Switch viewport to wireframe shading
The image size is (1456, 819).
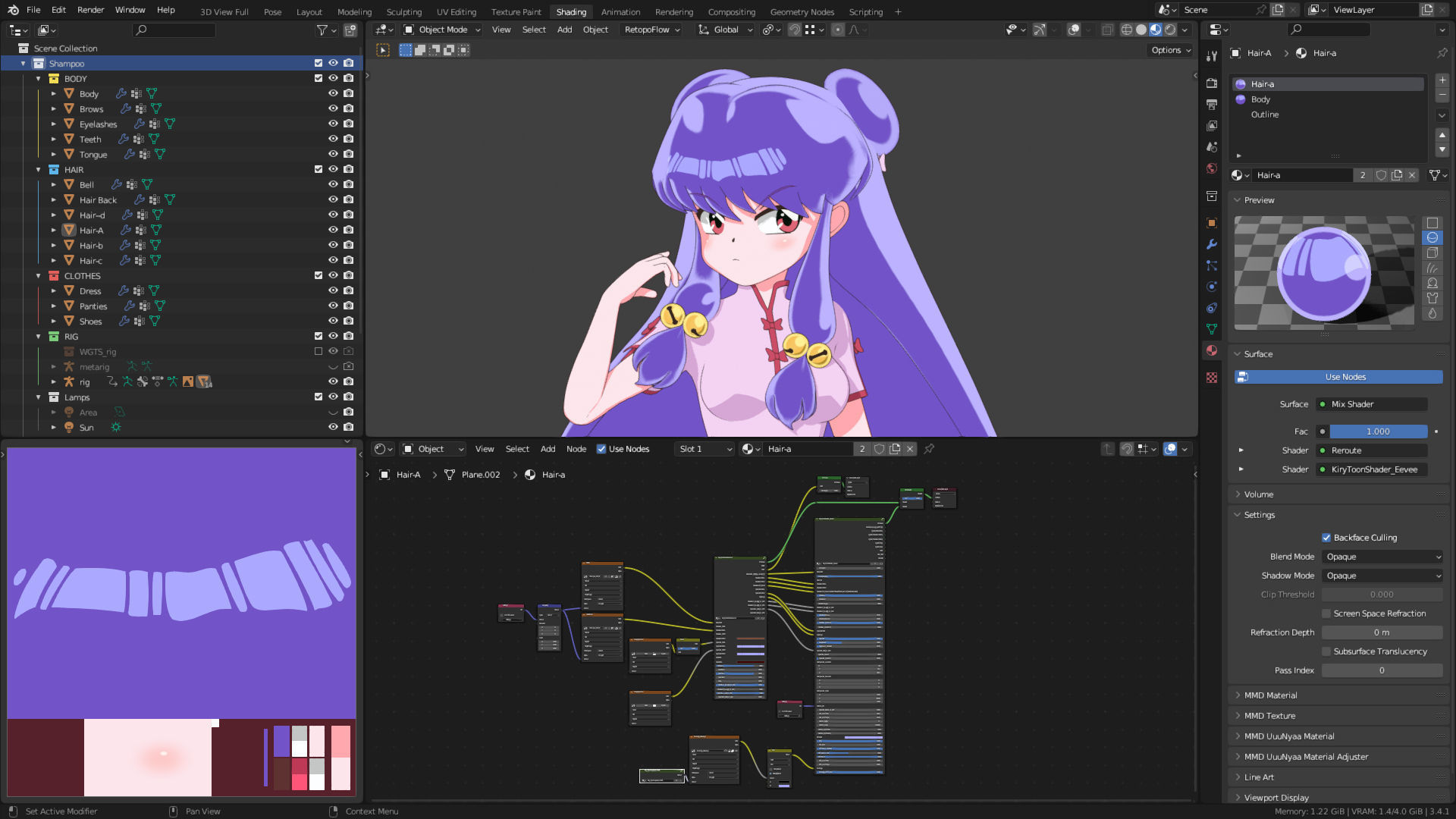coord(1127,30)
